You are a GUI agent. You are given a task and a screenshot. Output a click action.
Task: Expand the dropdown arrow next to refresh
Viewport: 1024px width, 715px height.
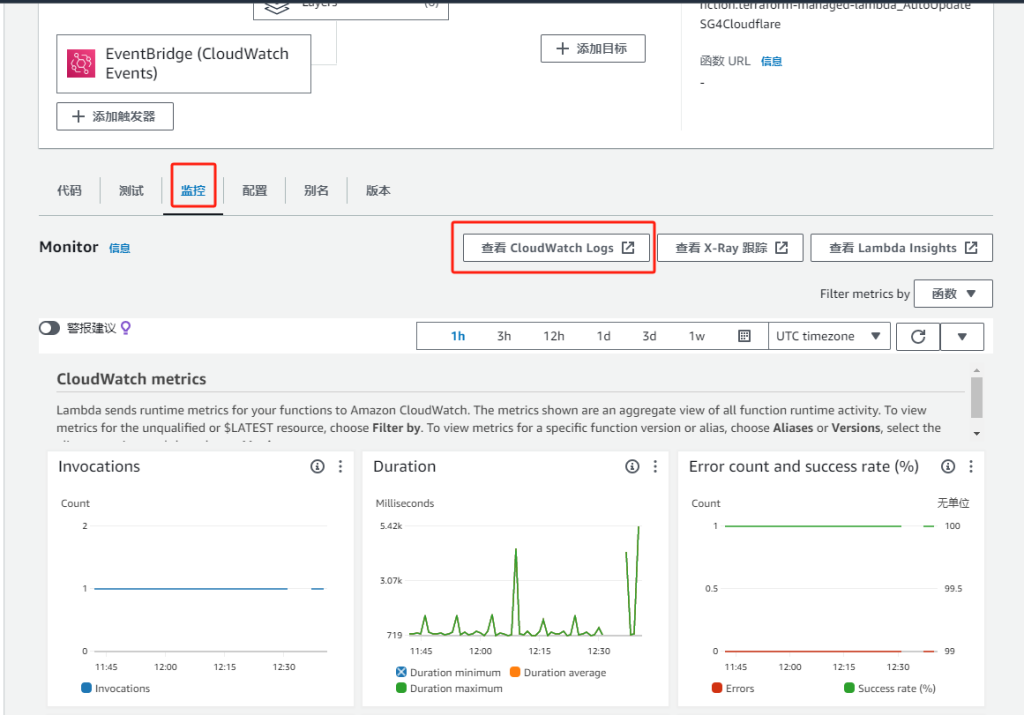click(x=962, y=337)
